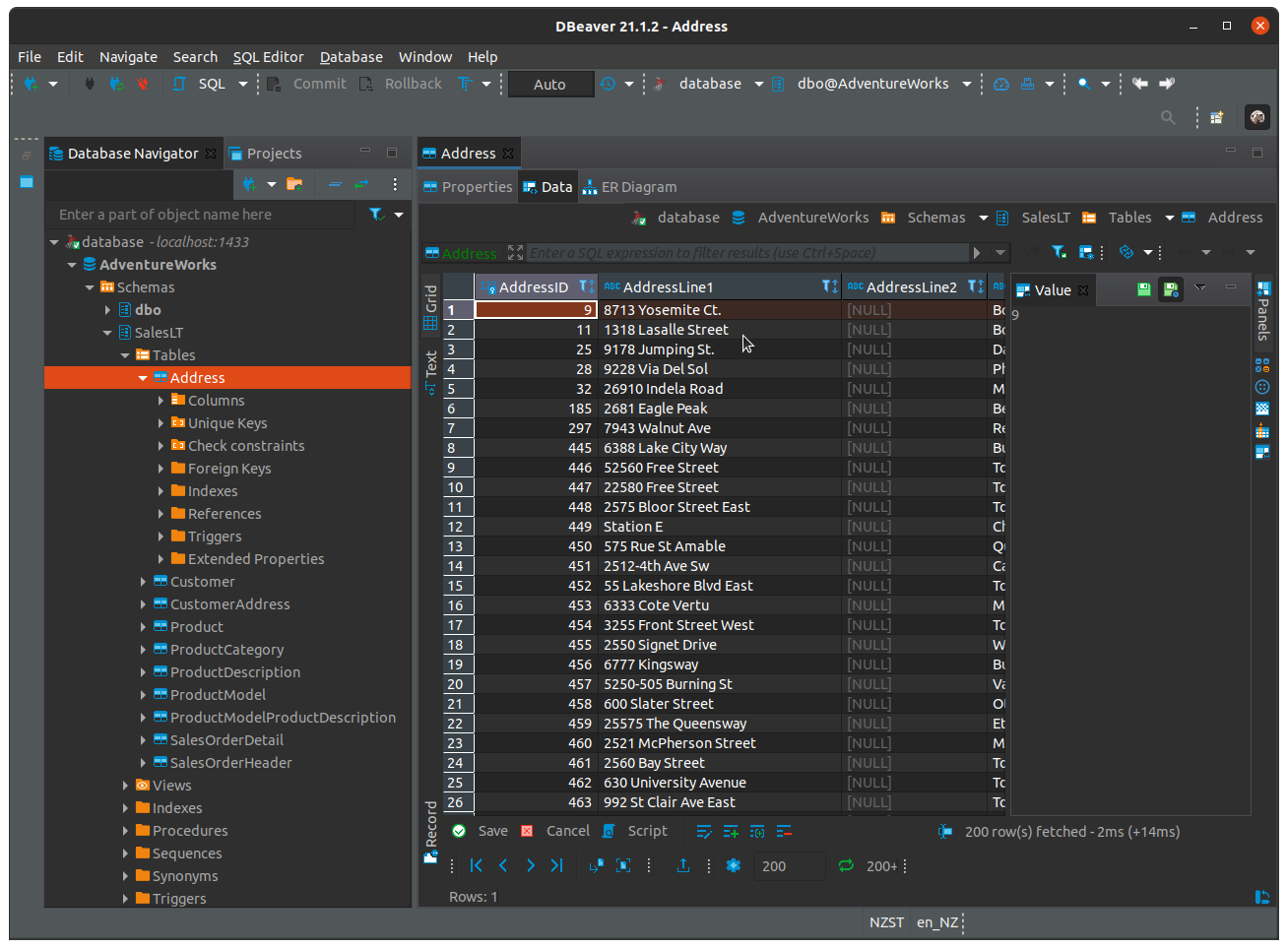The width and height of the screenshot is (1288, 949).
Task: Click the collapse all icon in navigator
Action: 335,184
